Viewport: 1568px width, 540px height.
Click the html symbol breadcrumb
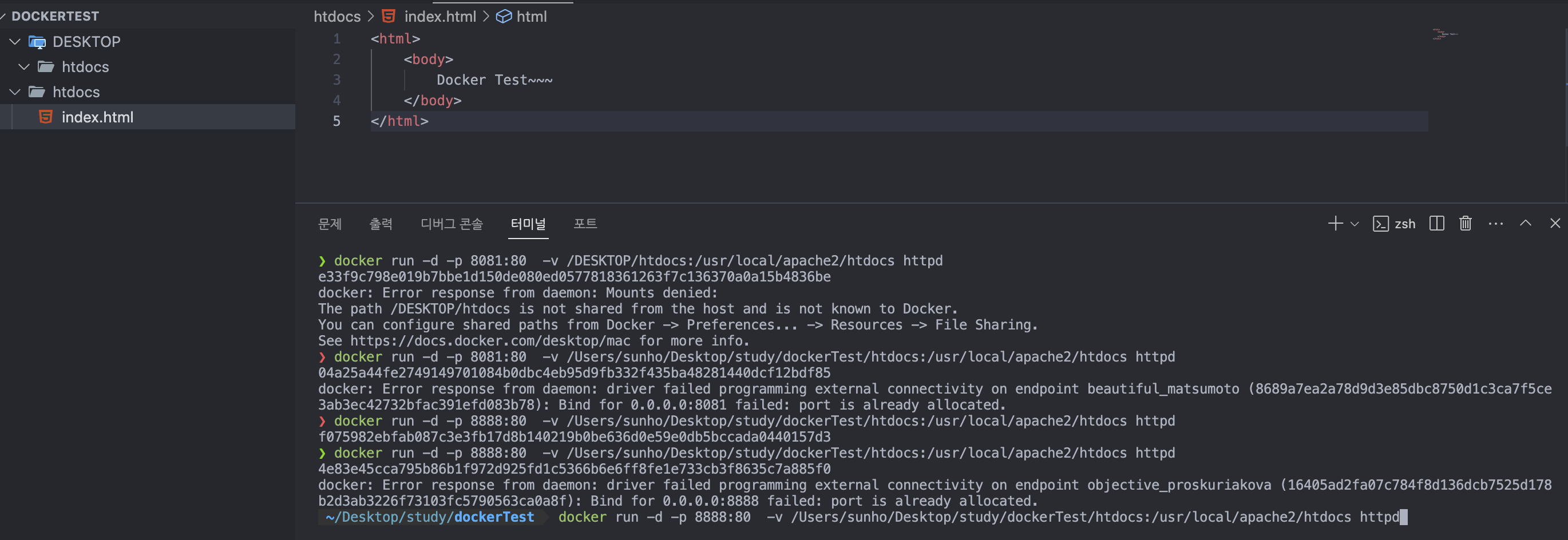point(532,17)
